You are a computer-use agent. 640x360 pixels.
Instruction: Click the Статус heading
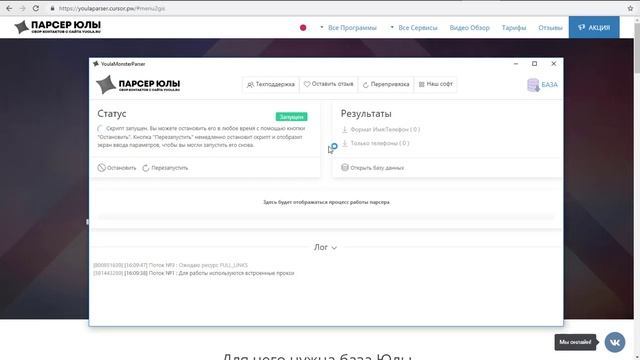pos(112,114)
